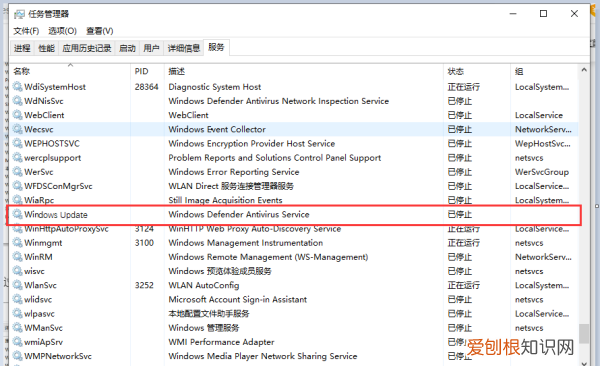Click the gear icon beside wlpasvc
This screenshot has height=366, width=600.
pos(18,314)
